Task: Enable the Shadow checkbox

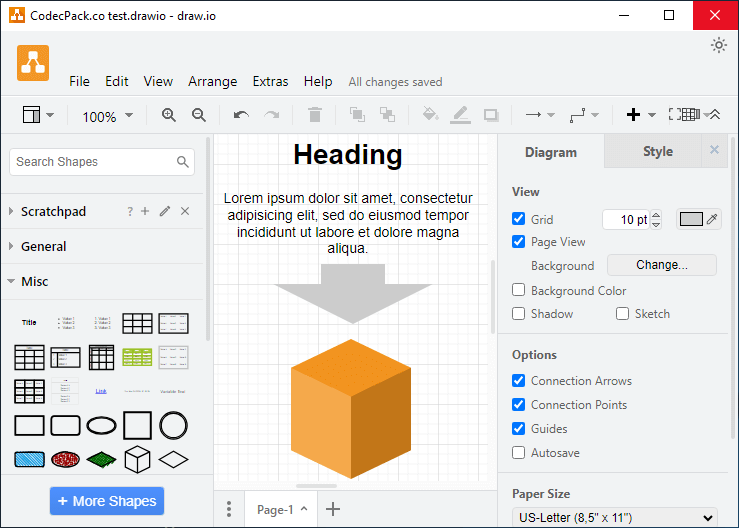Action: (x=518, y=314)
